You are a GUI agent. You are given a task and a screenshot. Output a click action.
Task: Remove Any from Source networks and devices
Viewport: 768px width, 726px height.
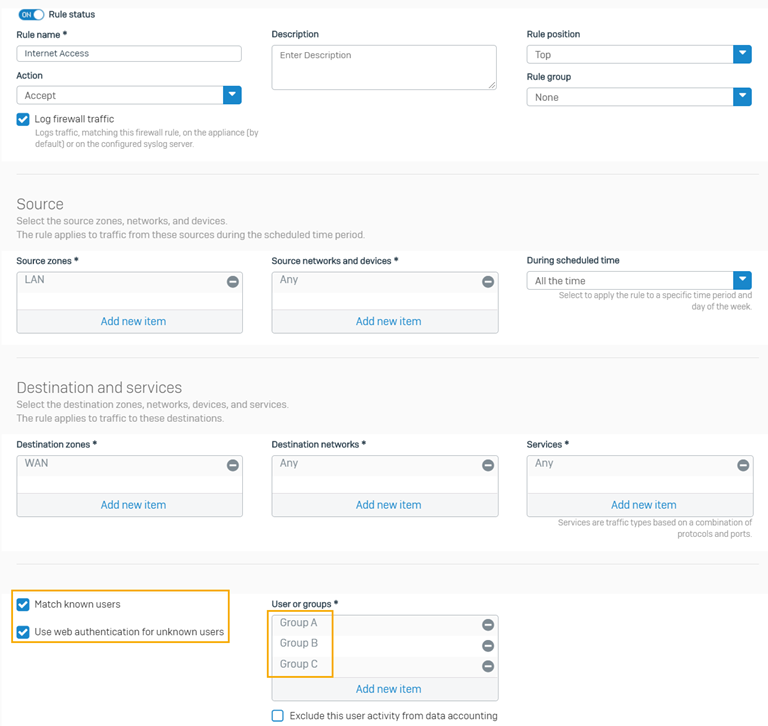click(x=488, y=282)
